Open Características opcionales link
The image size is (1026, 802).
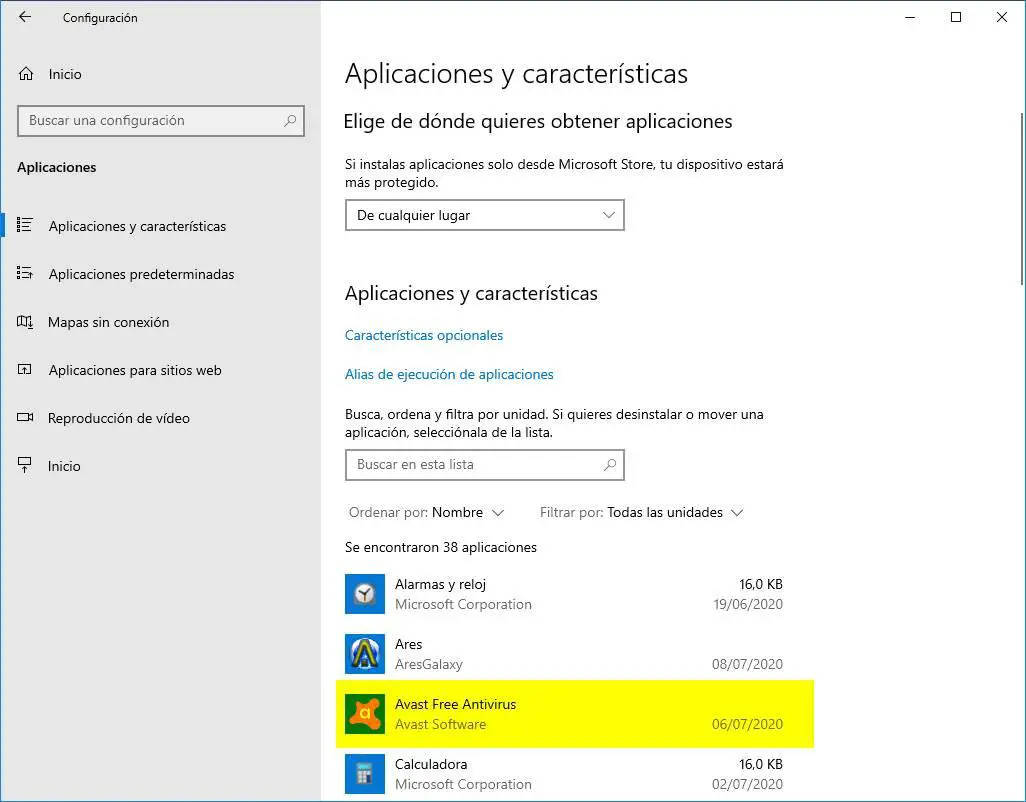tap(424, 335)
